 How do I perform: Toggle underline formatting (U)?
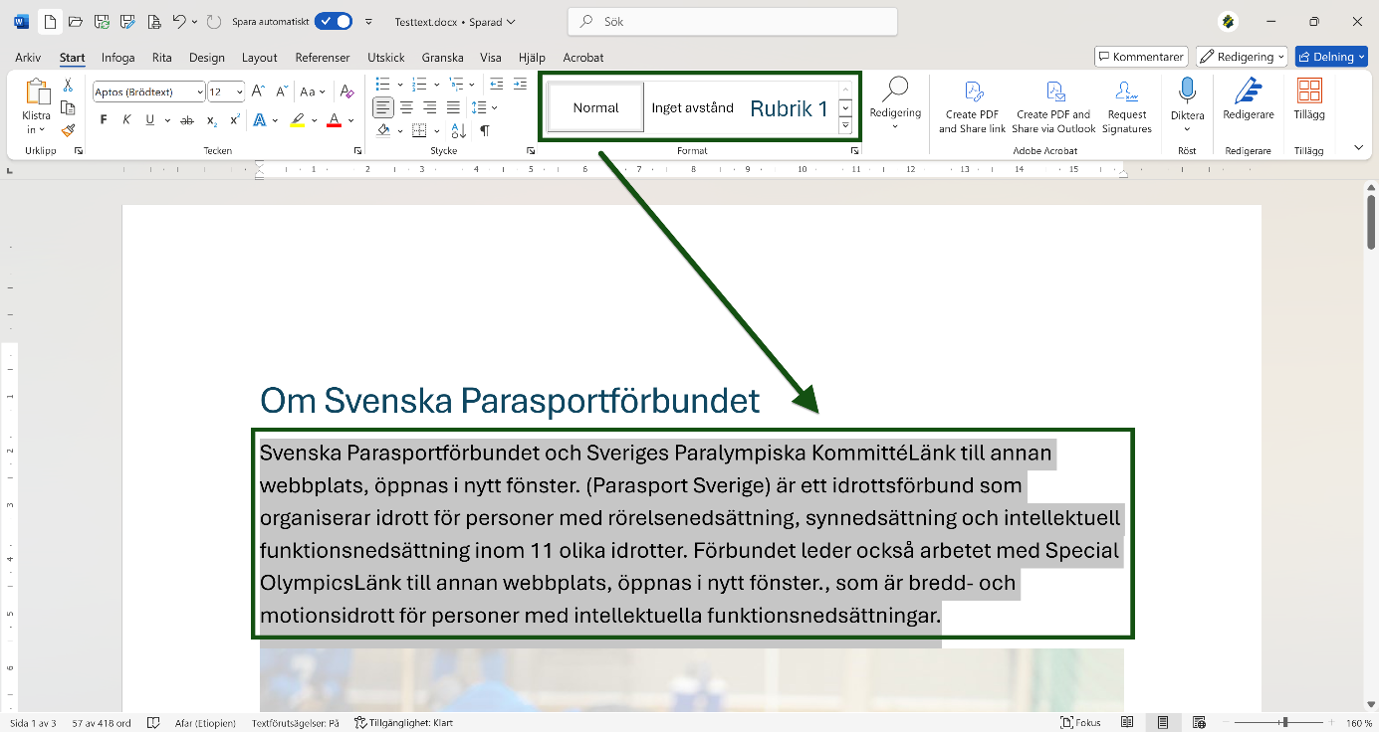pyautogui.click(x=150, y=120)
